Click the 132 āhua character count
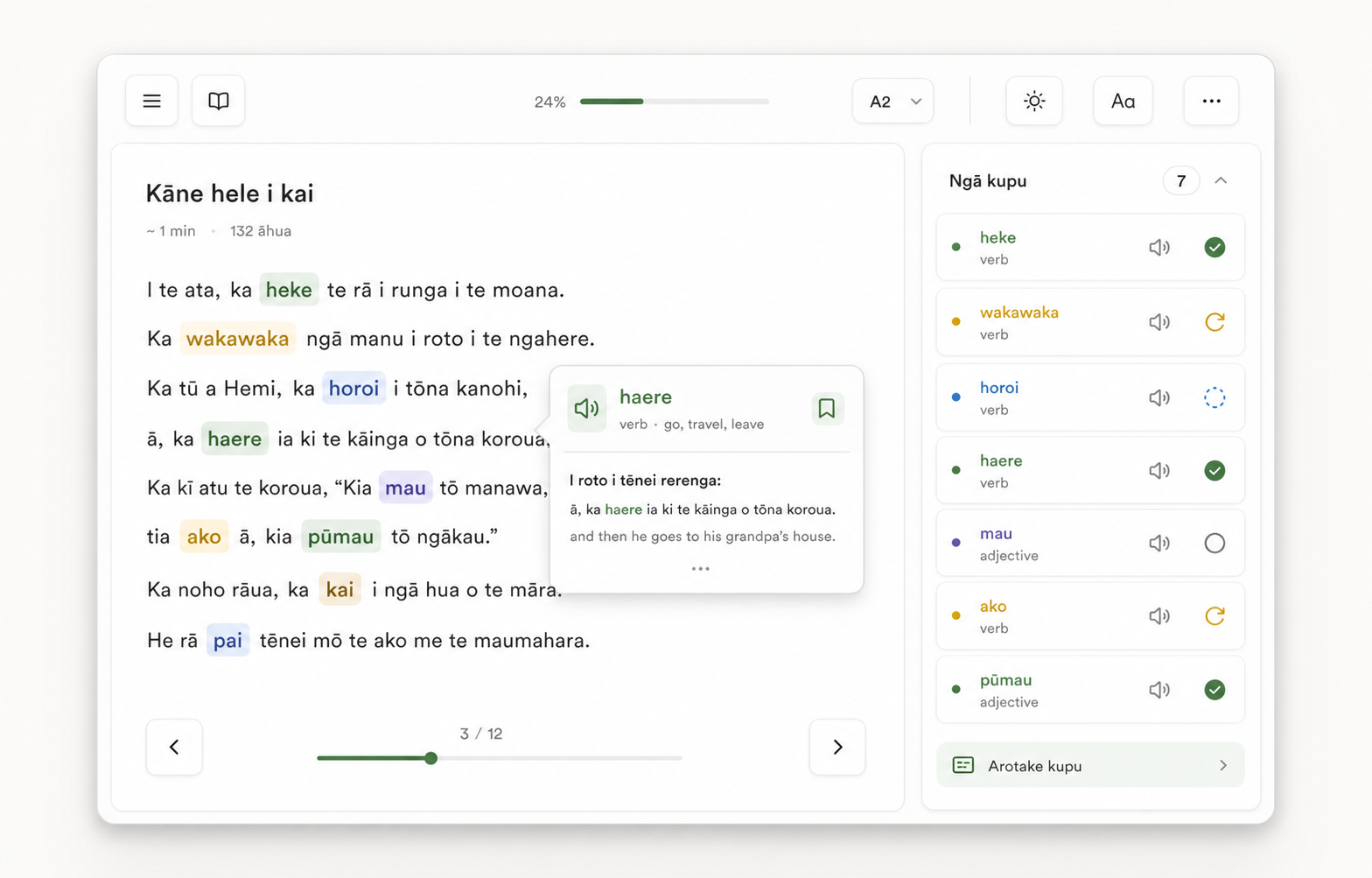 tap(261, 231)
